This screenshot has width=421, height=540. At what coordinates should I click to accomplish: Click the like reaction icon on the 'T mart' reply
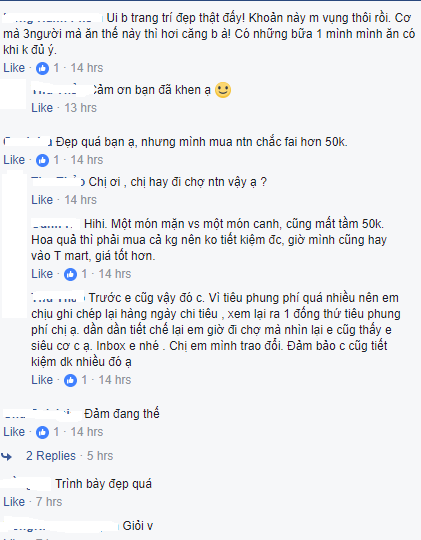click(70, 274)
